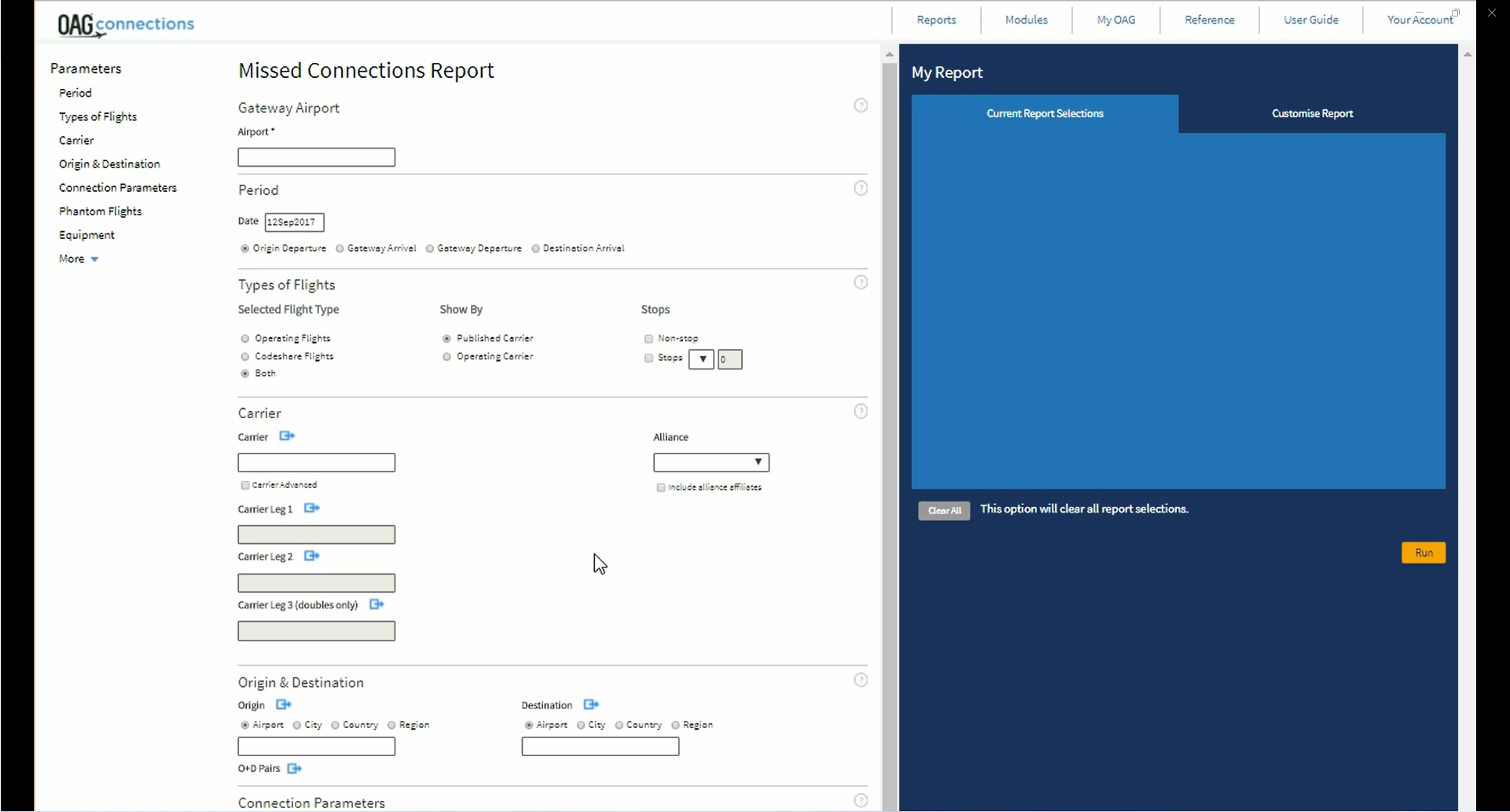Click the Destination airport input field

click(x=601, y=747)
